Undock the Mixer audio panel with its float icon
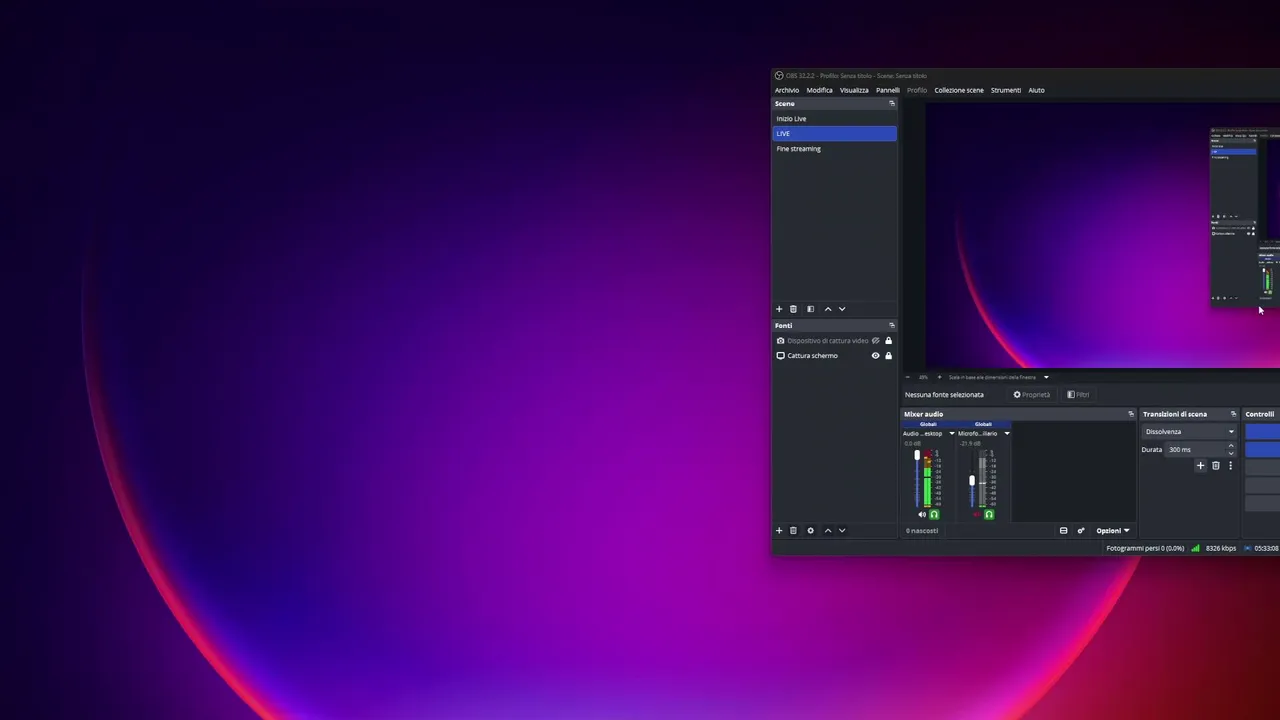The height and width of the screenshot is (720, 1280). click(1131, 414)
